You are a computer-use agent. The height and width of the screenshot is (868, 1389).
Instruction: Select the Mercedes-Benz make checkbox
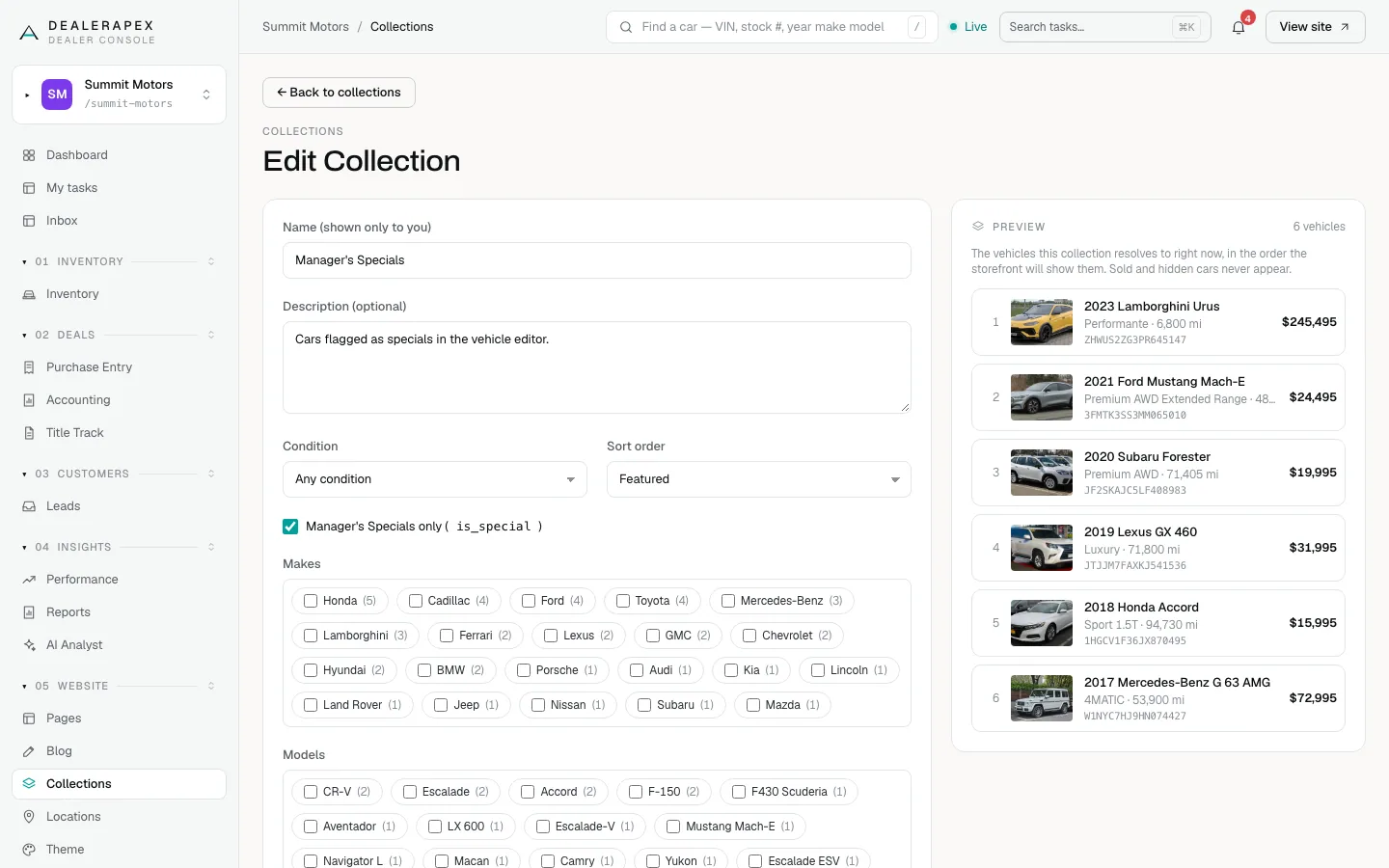[728, 601]
